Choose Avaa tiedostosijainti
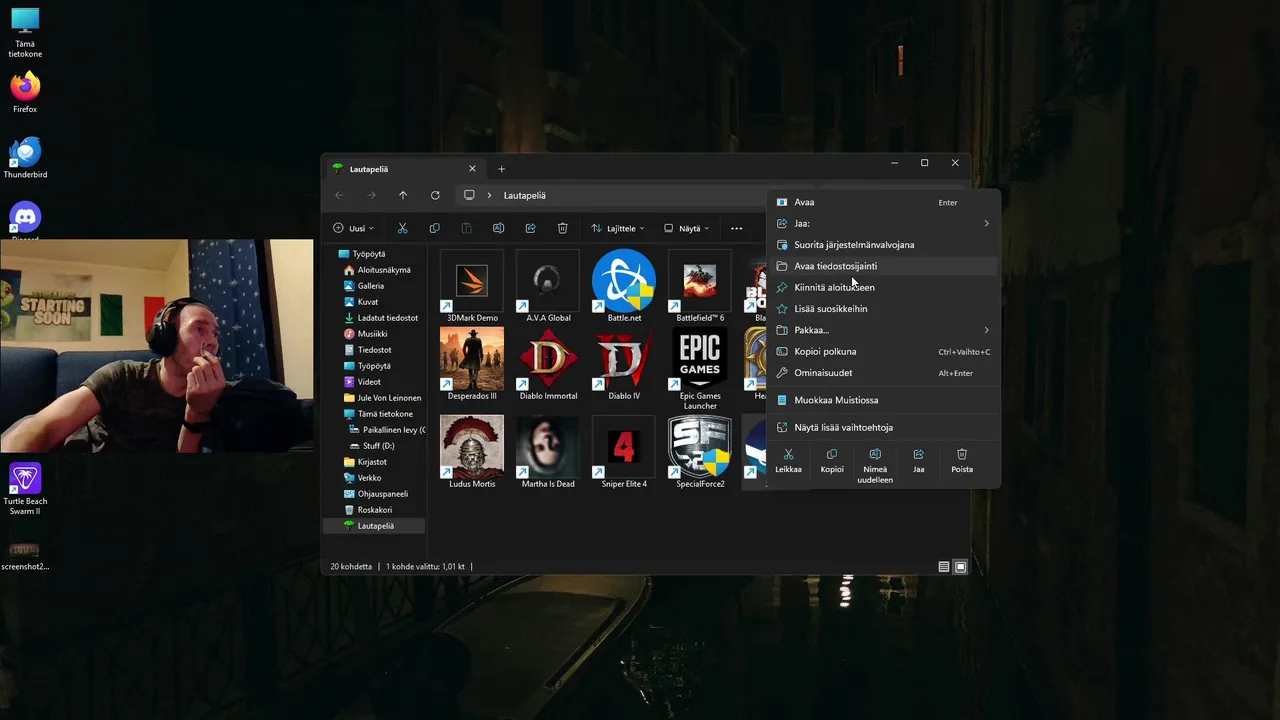1280x720 pixels. 885,266
